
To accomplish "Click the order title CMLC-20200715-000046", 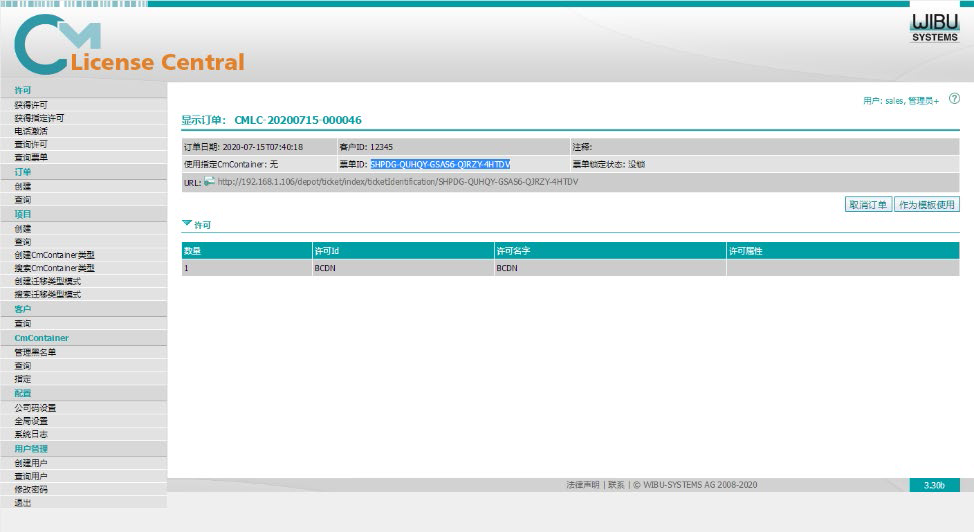I will pos(298,120).
